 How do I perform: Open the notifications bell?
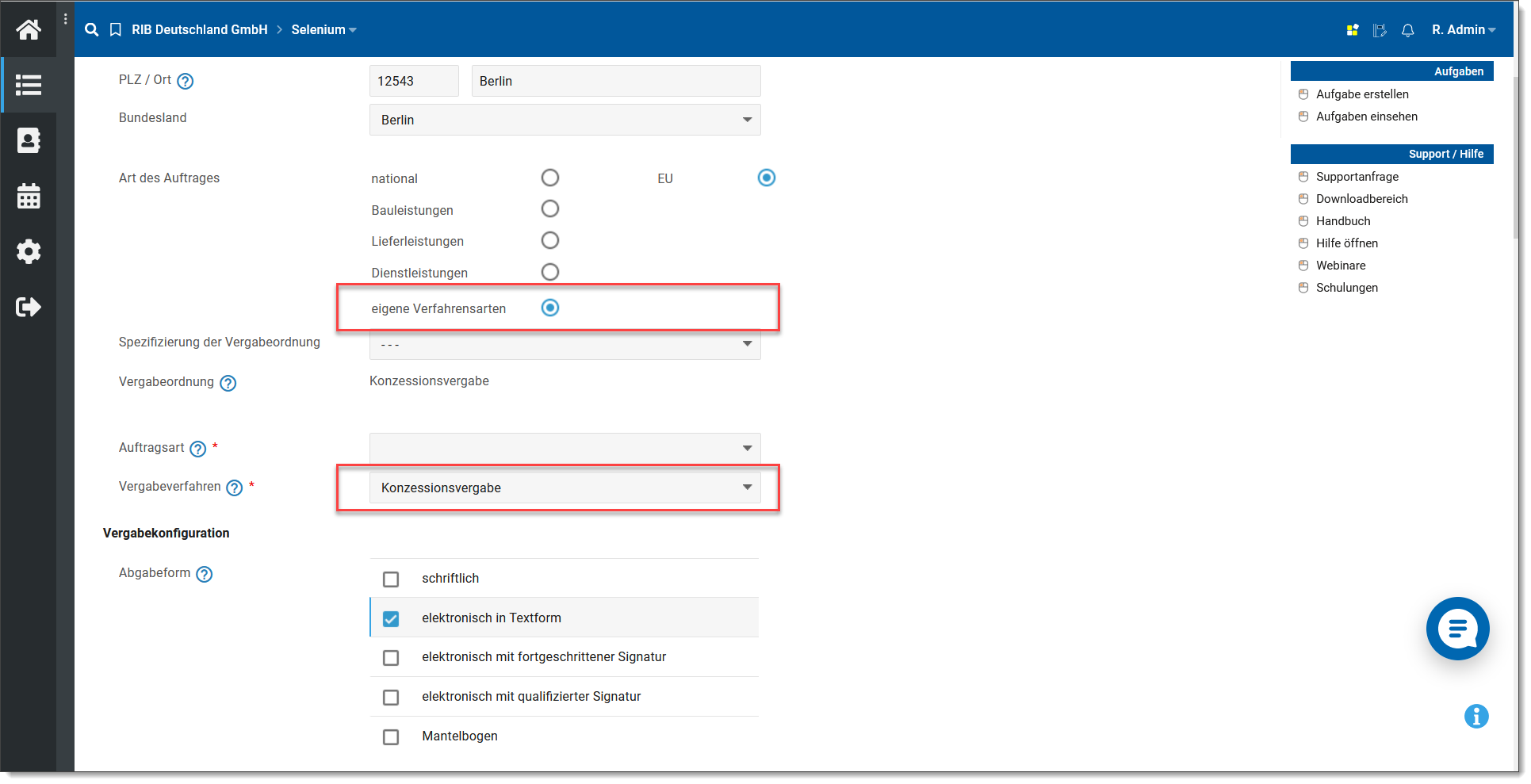[1408, 30]
